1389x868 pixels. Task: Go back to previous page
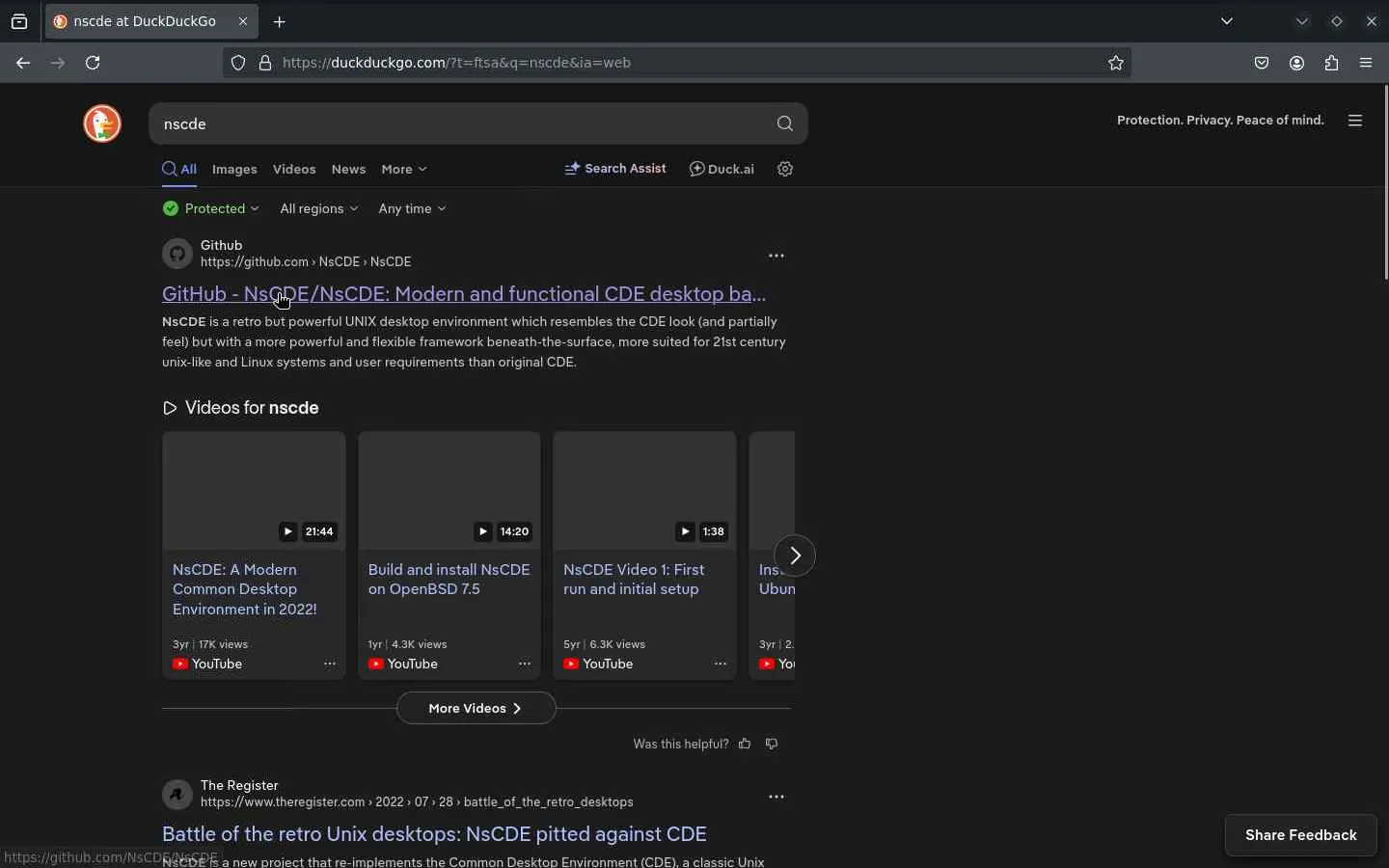[x=23, y=64]
